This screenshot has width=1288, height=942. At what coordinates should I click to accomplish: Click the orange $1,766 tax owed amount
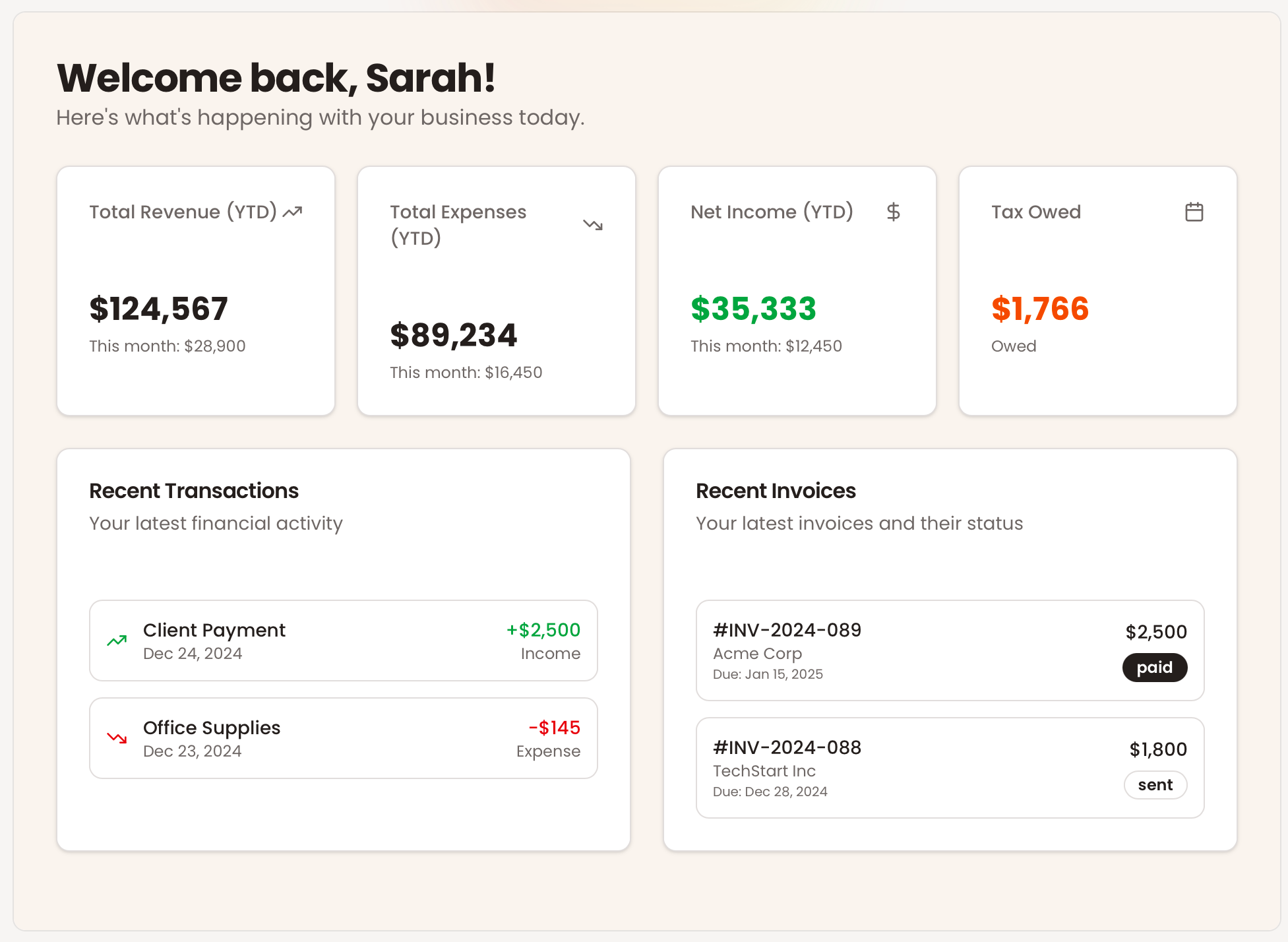[x=1039, y=309]
